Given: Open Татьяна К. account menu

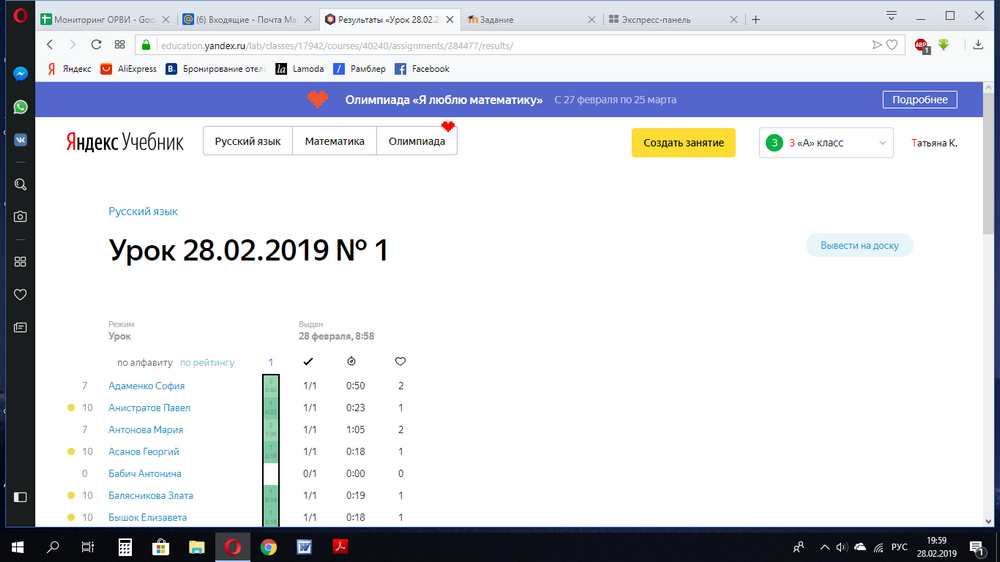Looking at the screenshot, I should (x=934, y=143).
